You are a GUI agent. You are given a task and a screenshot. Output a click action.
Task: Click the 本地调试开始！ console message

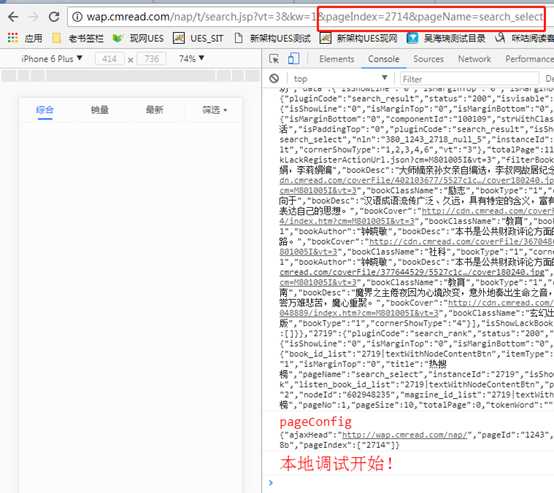click(336, 463)
